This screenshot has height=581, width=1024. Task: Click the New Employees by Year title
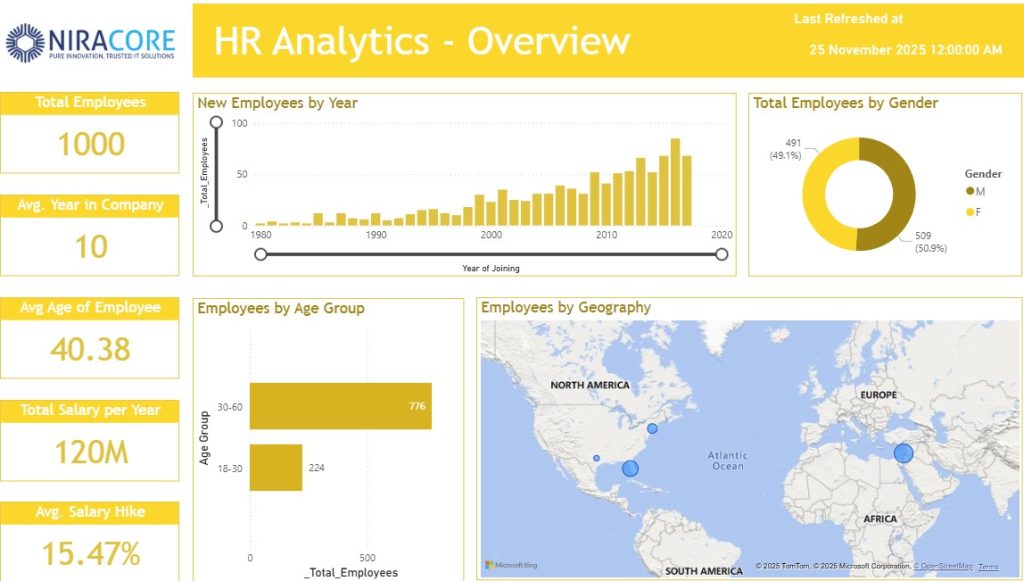[x=278, y=103]
